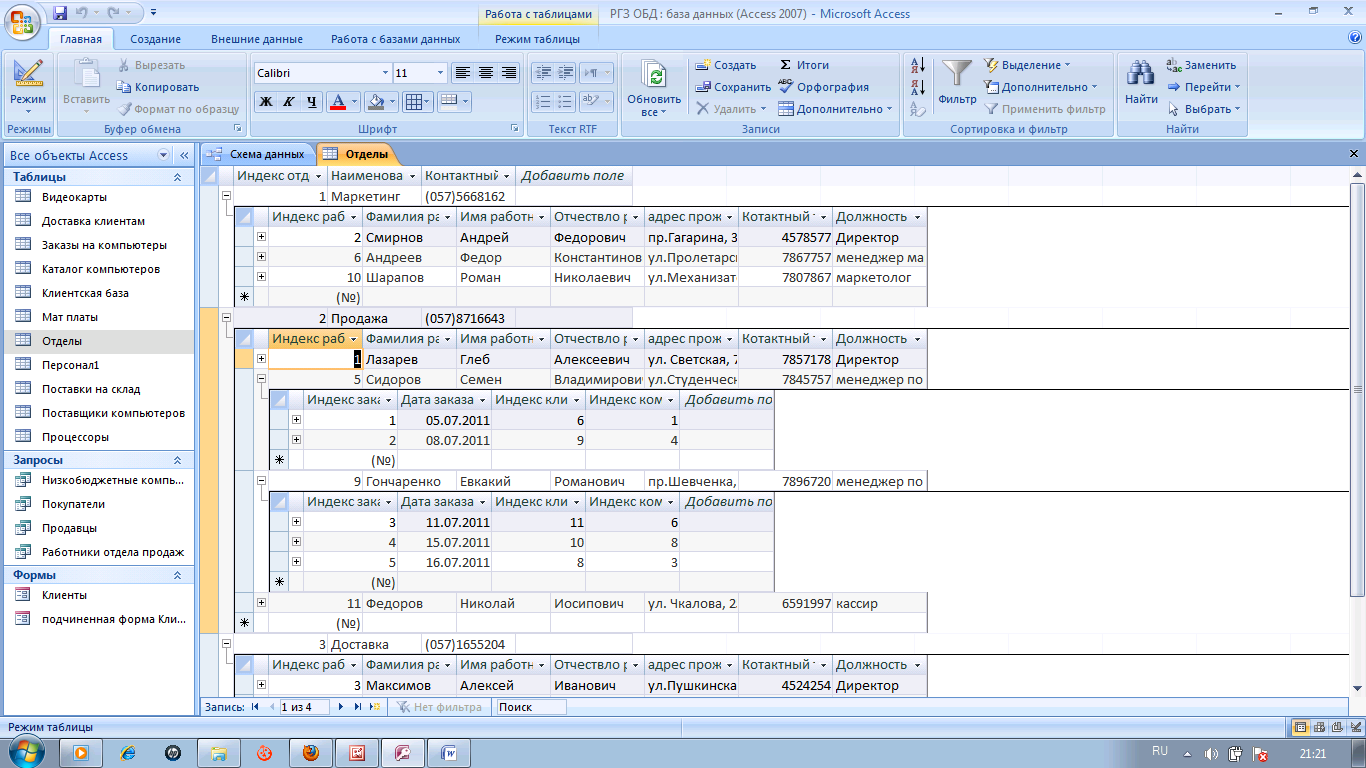Image resolution: width=1366 pixels, height=768 pixels.
Task: Expand the Федоров row subdatasheet
Action: (x=261, y=603)
